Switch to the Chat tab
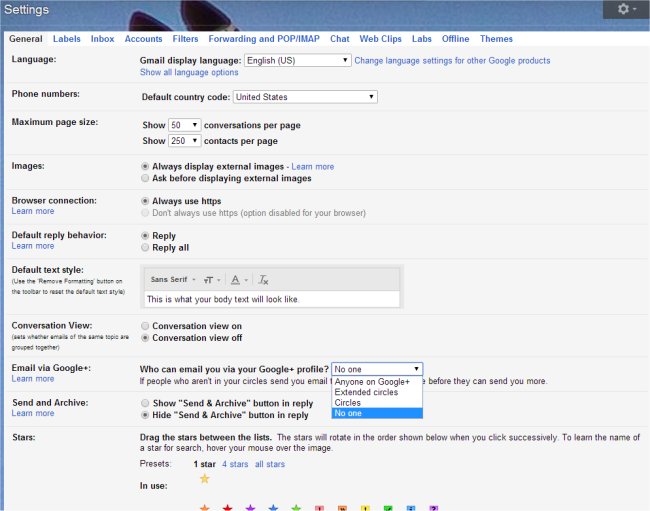Screen dimensions: 650x511 [340, 39]
